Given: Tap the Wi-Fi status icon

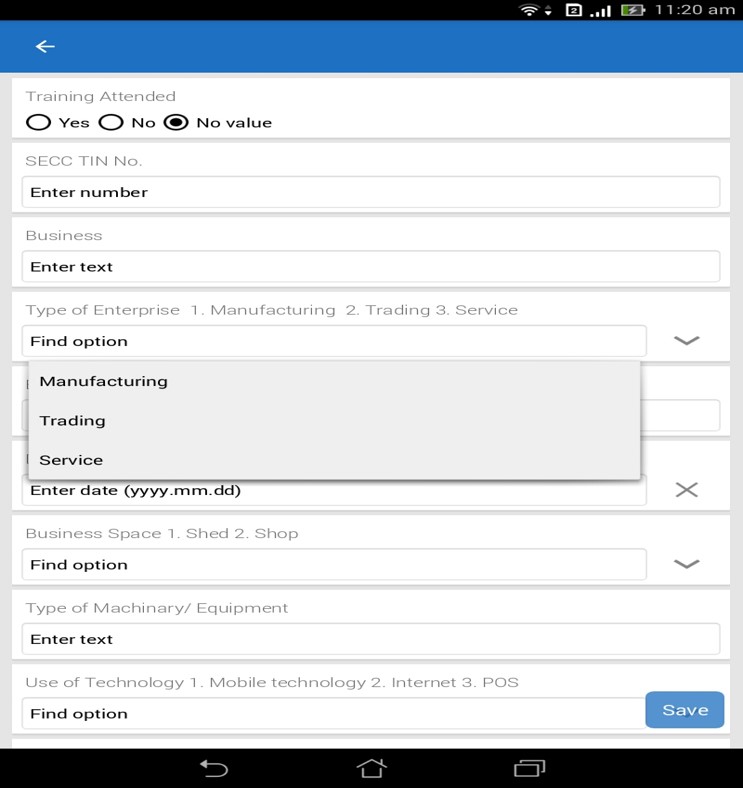Looking at the screenshot, I should (x=529, y=10).
